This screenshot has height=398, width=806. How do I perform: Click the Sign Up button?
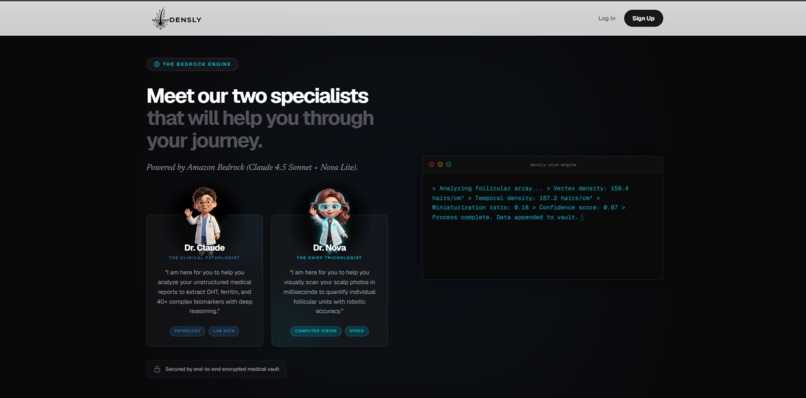(x=643, y=19)
